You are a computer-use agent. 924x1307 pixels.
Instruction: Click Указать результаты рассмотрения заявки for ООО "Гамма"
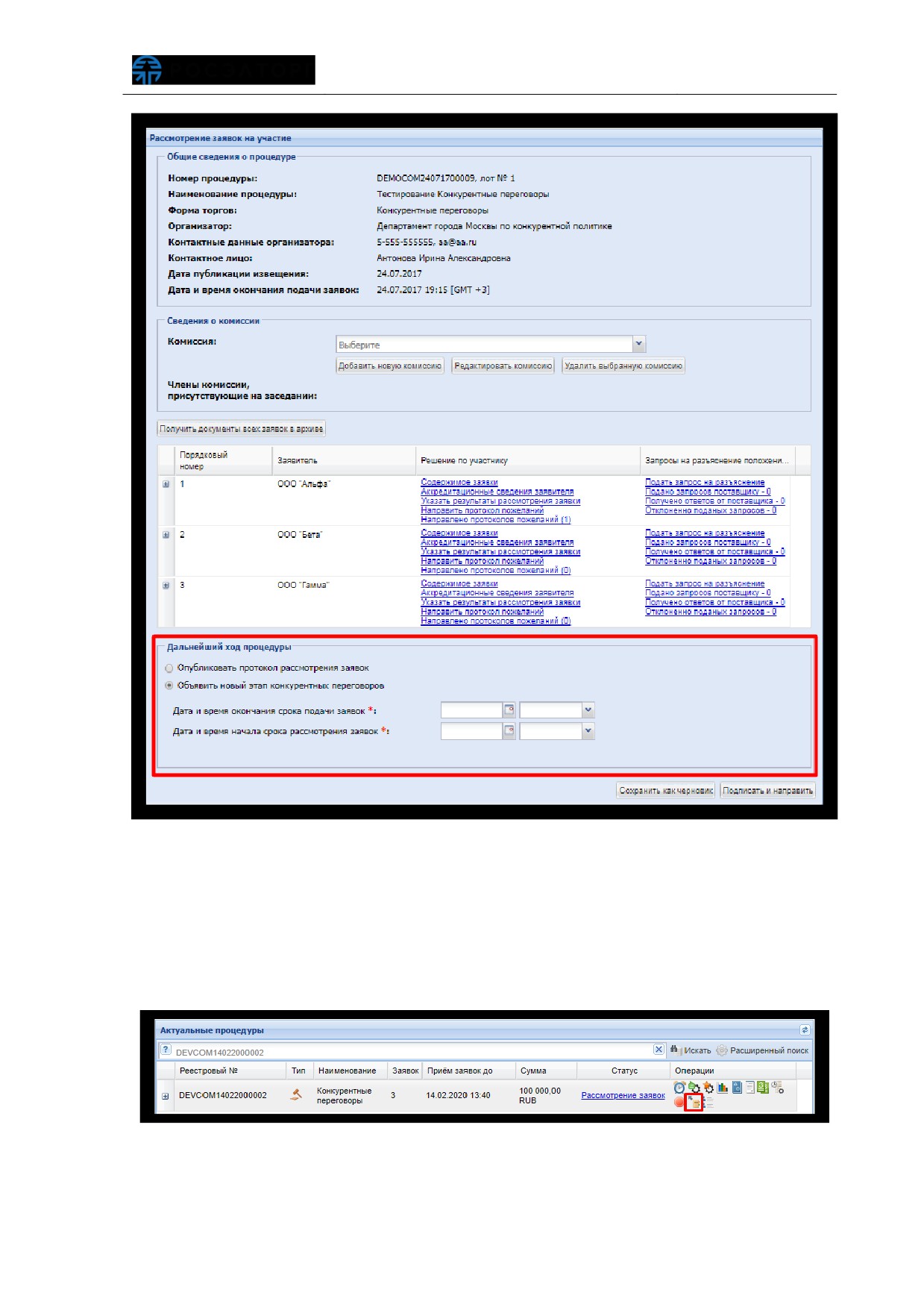(x=500, y=602)
